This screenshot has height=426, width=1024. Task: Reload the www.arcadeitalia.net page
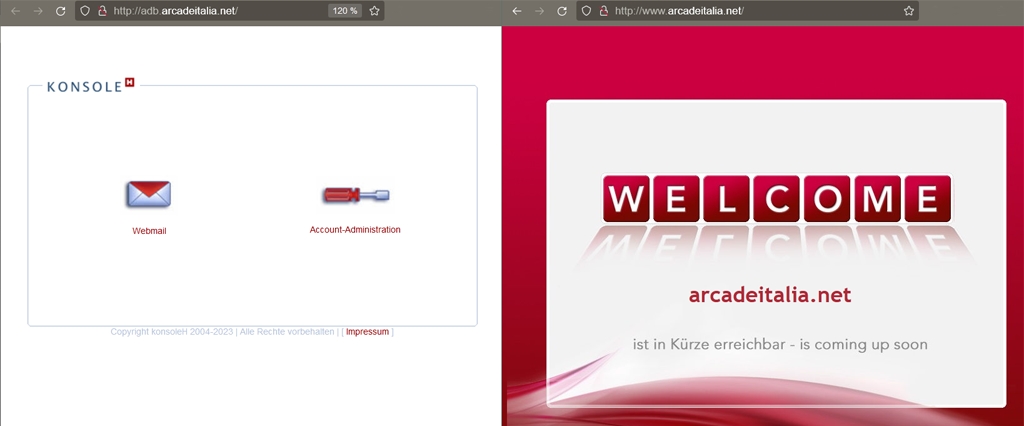[562, 11]
